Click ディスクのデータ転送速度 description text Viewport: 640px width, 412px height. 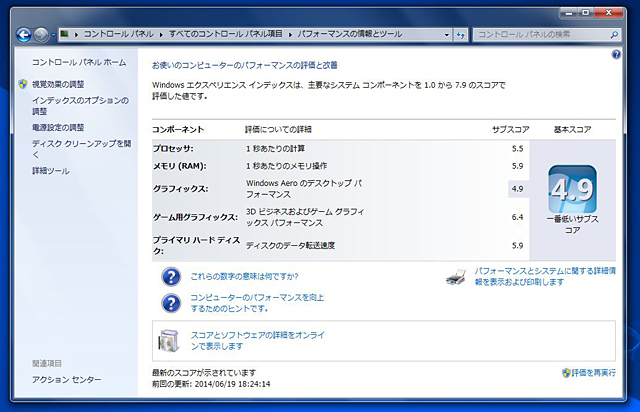[290, 245]
